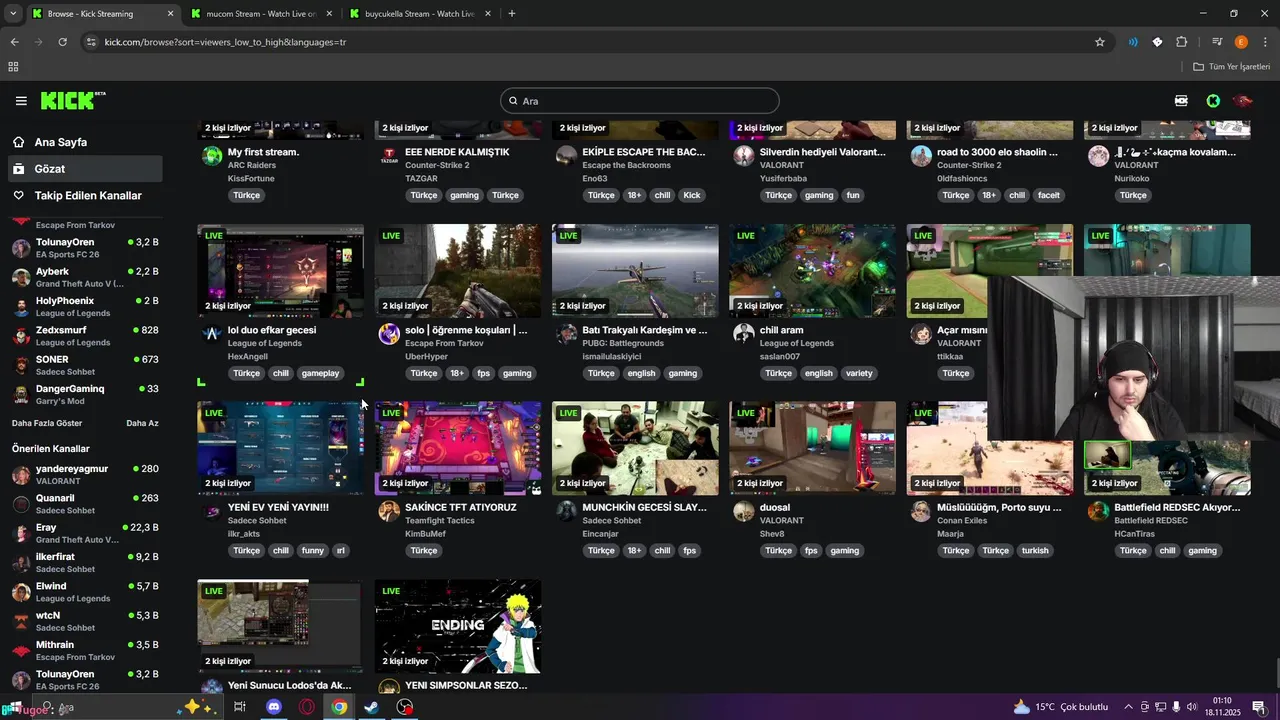Open the Chrome three-dot menu

click(x=1265, y=42)
